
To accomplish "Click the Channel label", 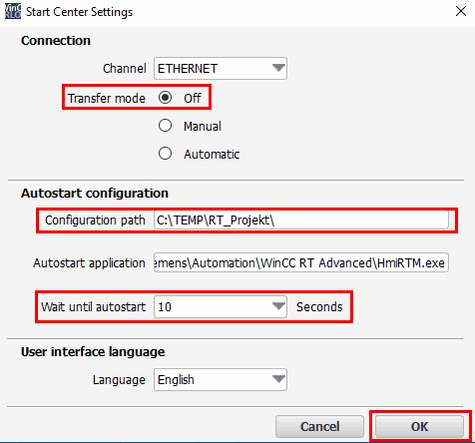I will click(x=124, y=68).
